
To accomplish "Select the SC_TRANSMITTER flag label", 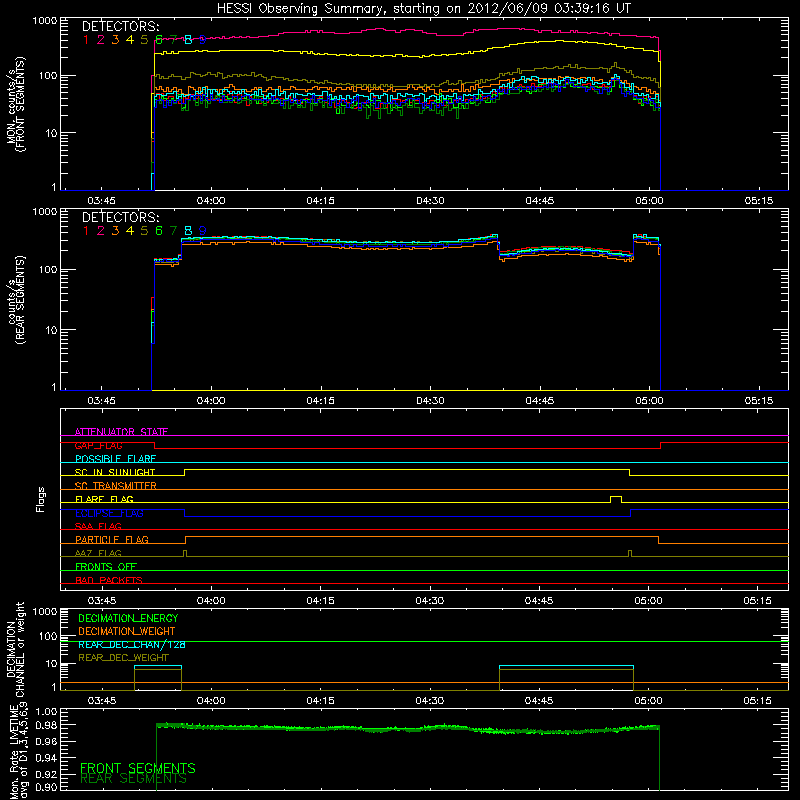I will [x=116, y=486].
